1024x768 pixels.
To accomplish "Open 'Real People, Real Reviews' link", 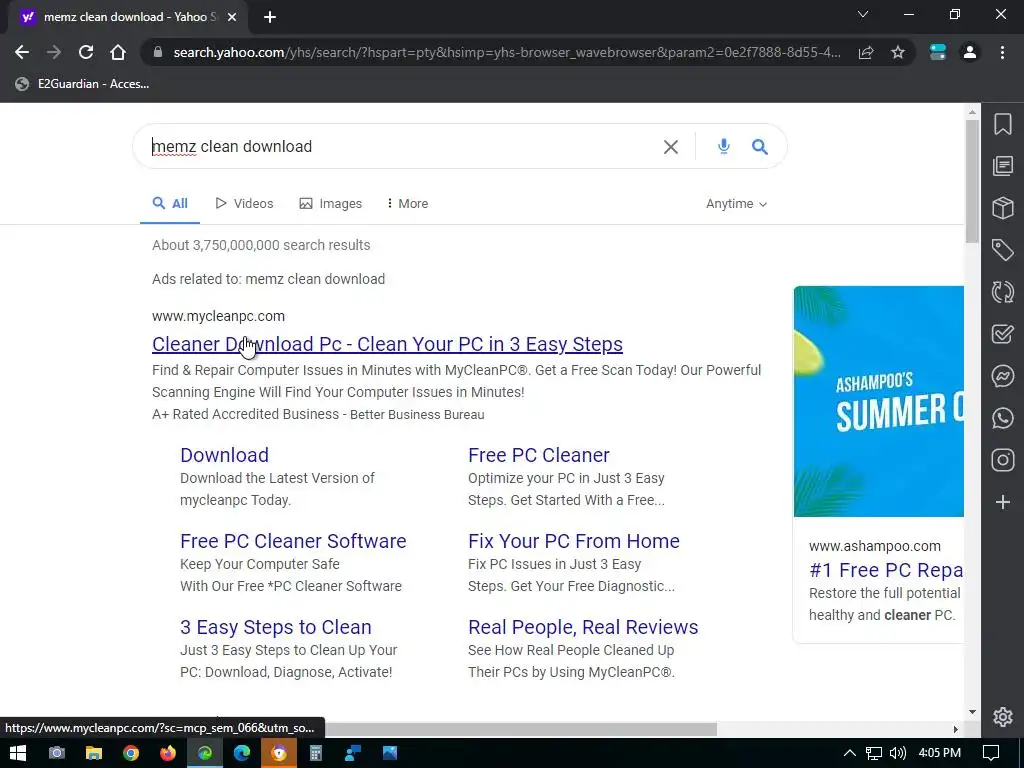I will [583, 628].
